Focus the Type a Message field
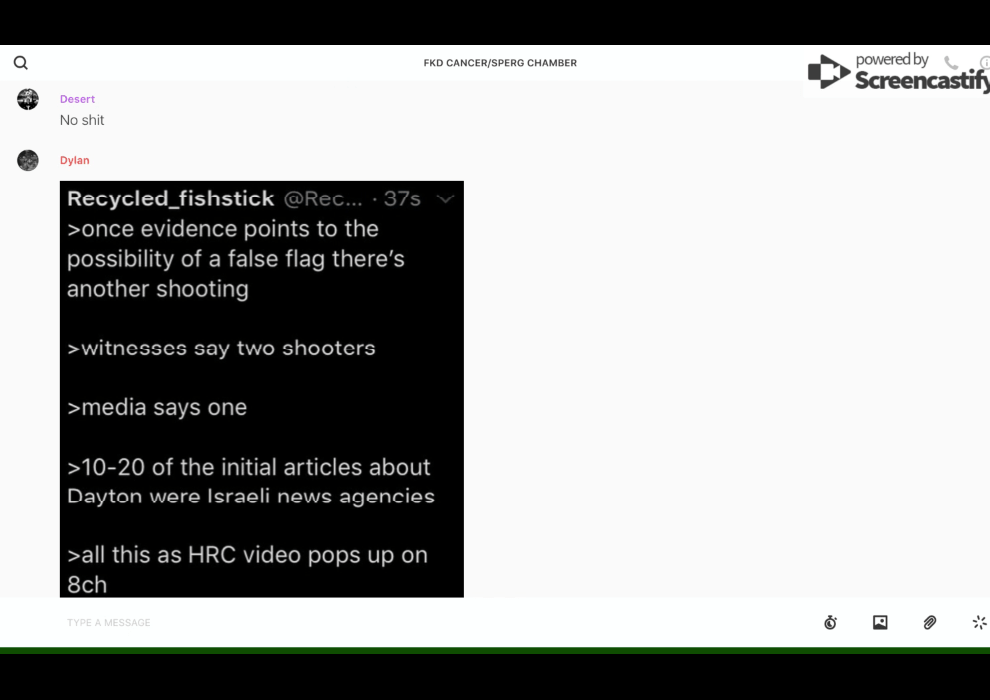Image resolution: width=990 pixels, height=700 pixels. (400, 622)
